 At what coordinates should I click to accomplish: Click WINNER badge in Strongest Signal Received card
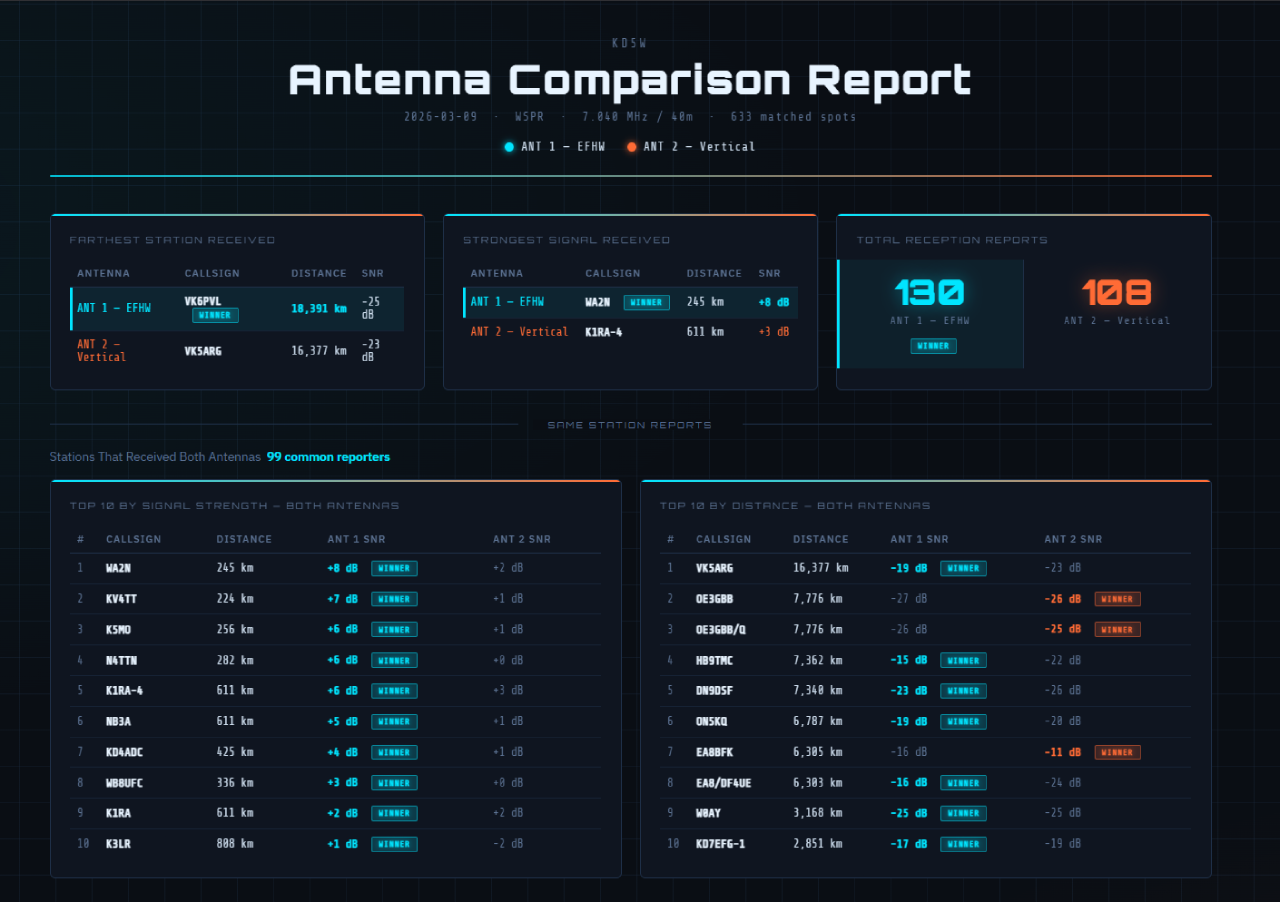coord(646,302)
